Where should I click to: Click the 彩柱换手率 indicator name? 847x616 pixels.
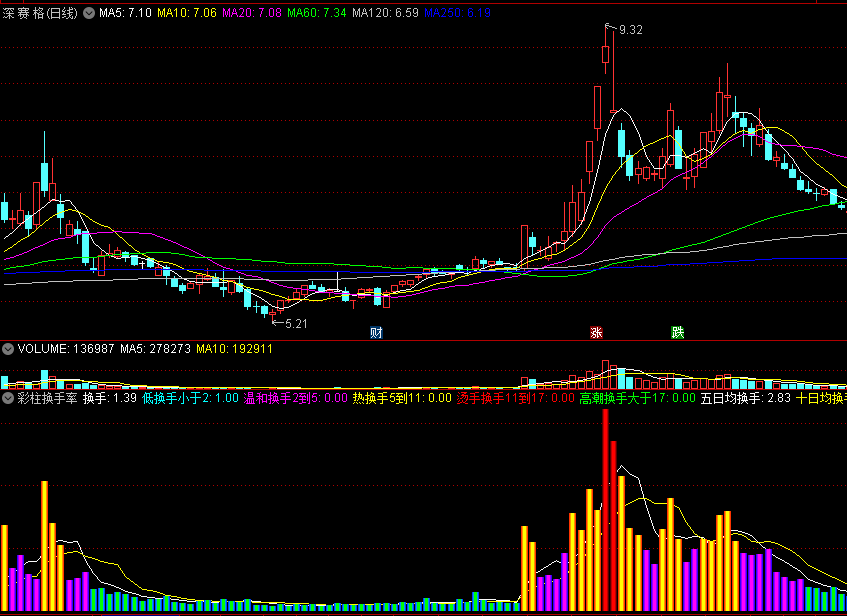coord(48,399)
